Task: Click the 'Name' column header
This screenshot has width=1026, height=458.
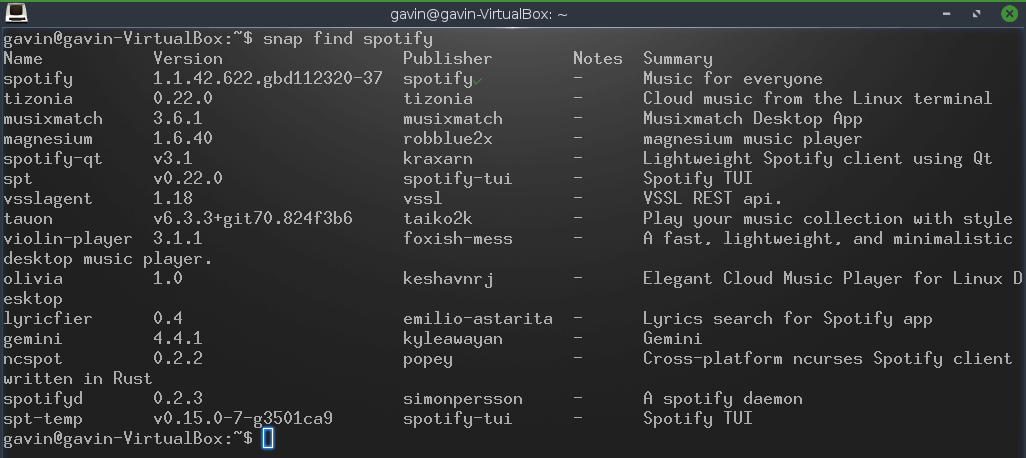Action: click(23, 59)
